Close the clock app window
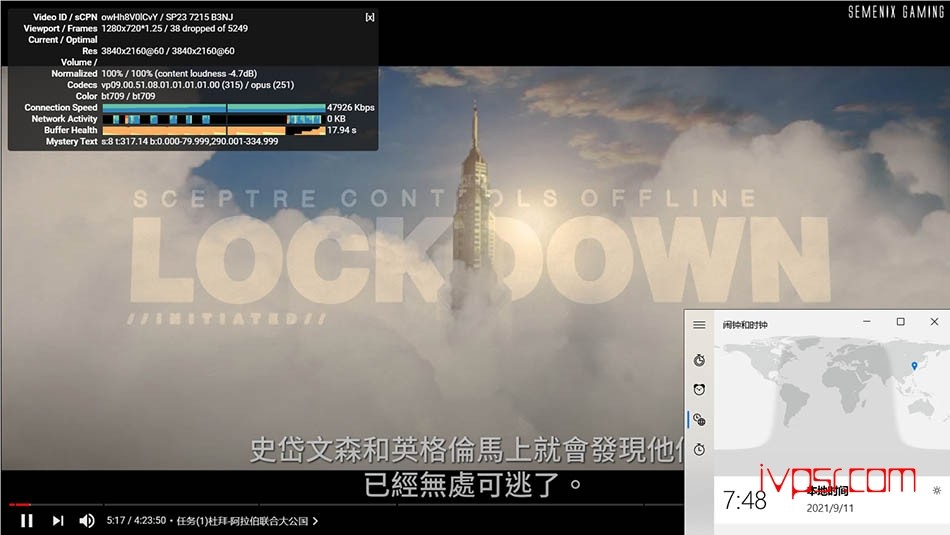This screenshot has width=950, height=535. tap(934, 322)
